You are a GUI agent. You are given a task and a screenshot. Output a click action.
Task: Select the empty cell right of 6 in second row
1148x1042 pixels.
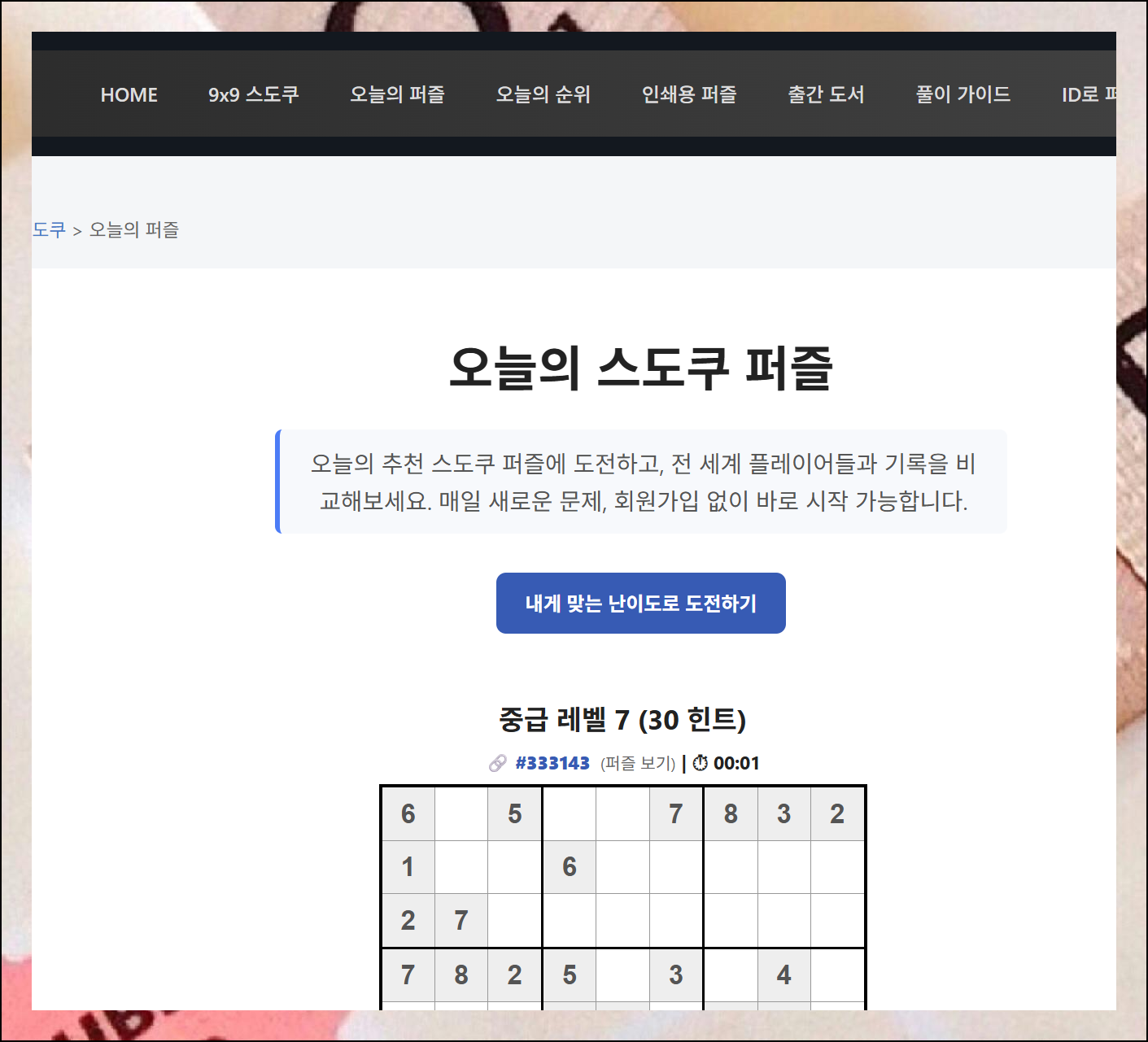point(622,867)
